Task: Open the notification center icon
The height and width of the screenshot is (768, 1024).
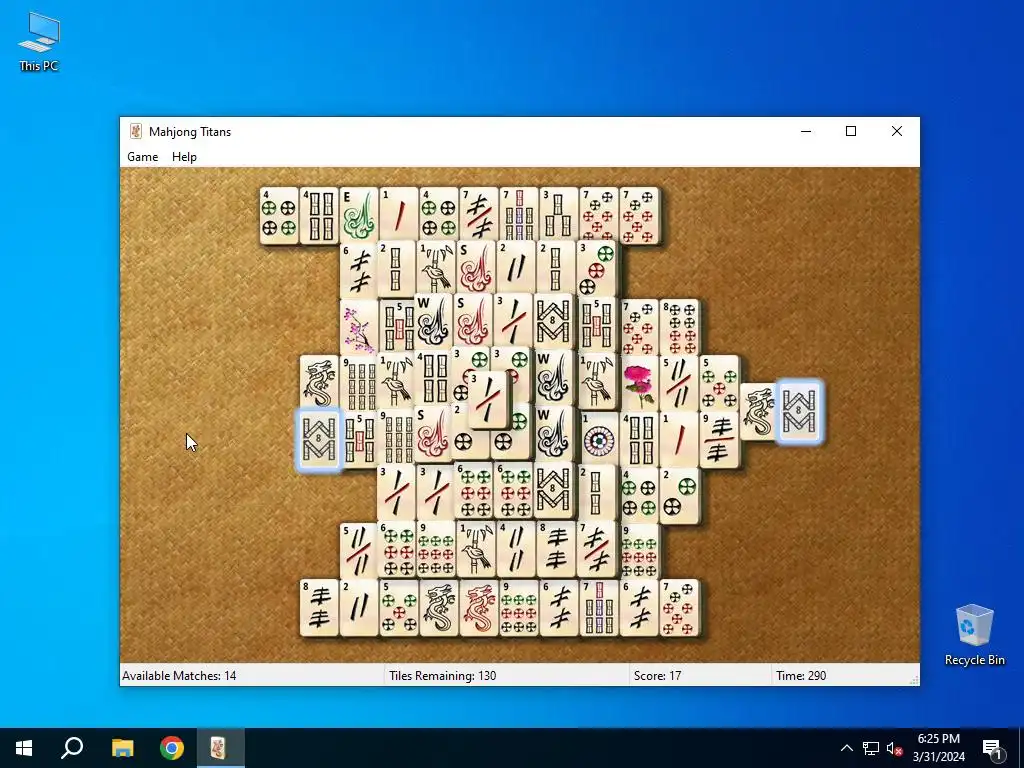Action: click(992, 748)
